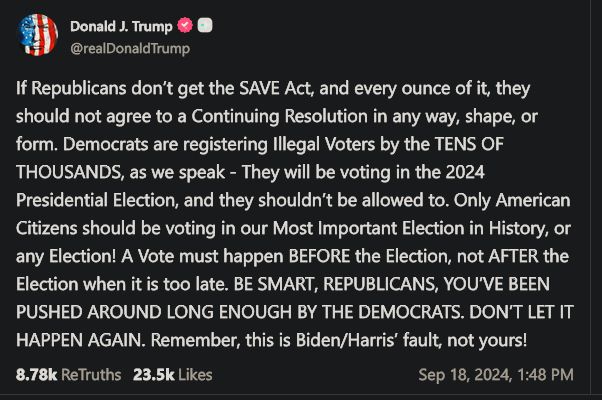The width and height of the screenshot is (602, 400).
Task: Click the Likes label
Action: point(195,375)
